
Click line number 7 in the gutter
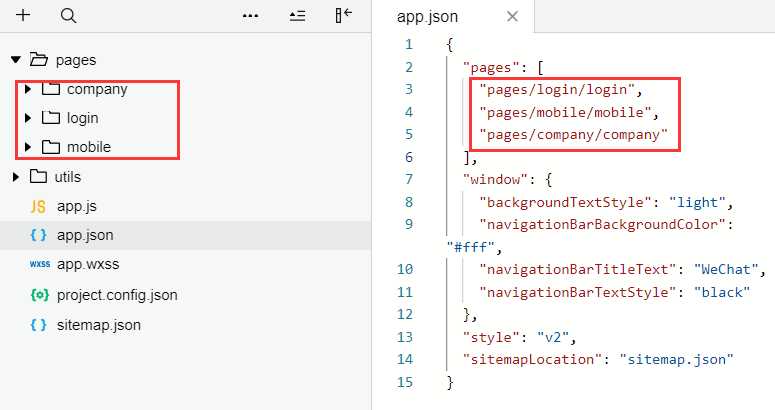coord(409,179)
